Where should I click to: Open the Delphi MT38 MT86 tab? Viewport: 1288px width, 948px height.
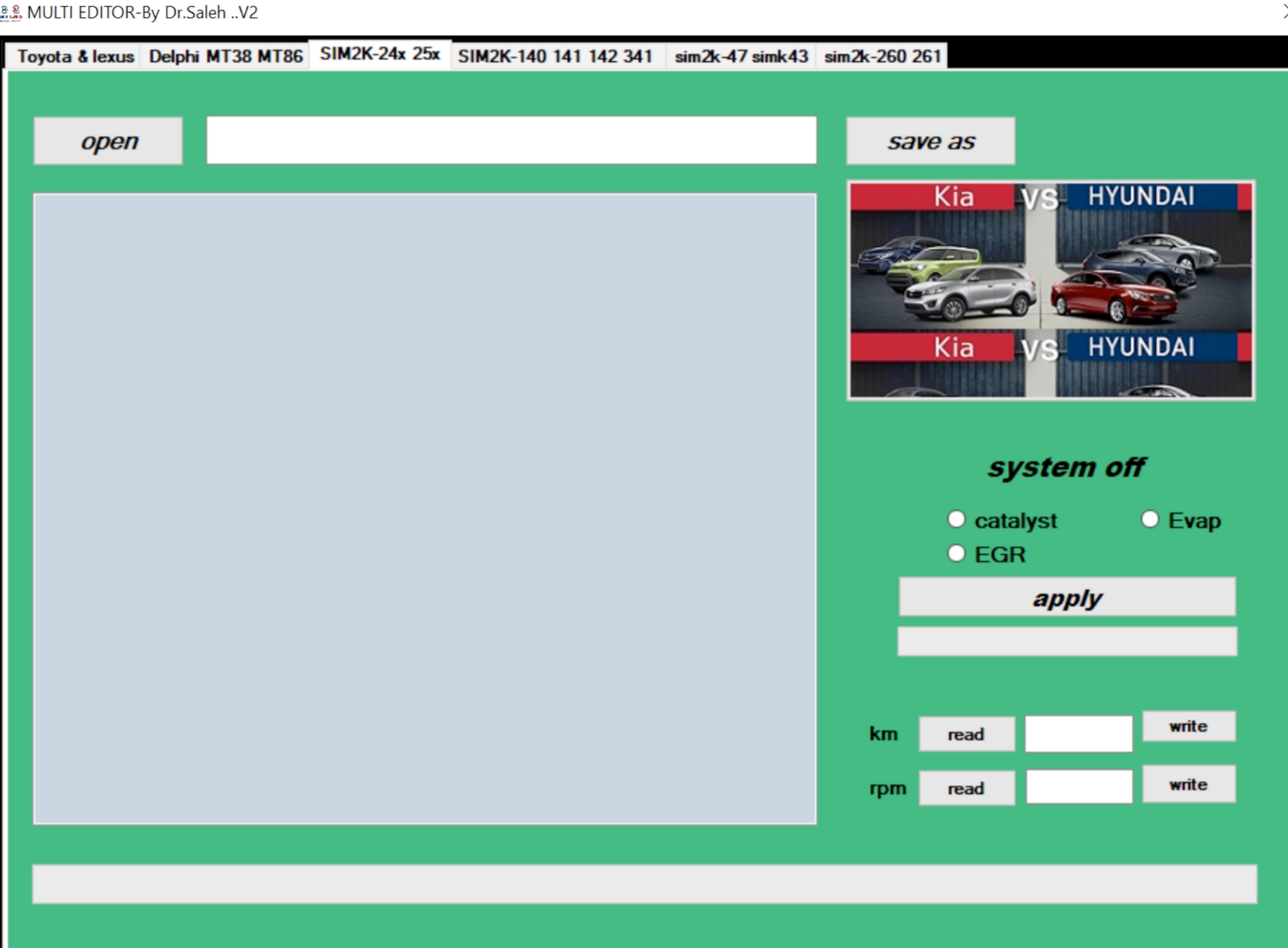(225, 56)
